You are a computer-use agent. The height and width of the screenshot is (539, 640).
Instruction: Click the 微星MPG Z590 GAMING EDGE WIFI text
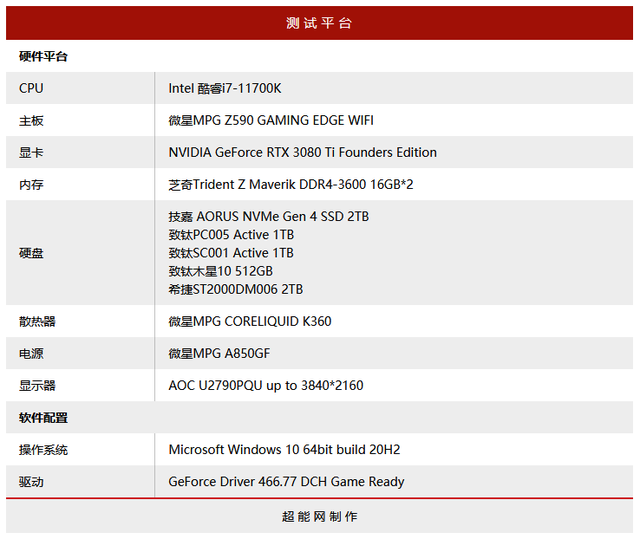271,121
